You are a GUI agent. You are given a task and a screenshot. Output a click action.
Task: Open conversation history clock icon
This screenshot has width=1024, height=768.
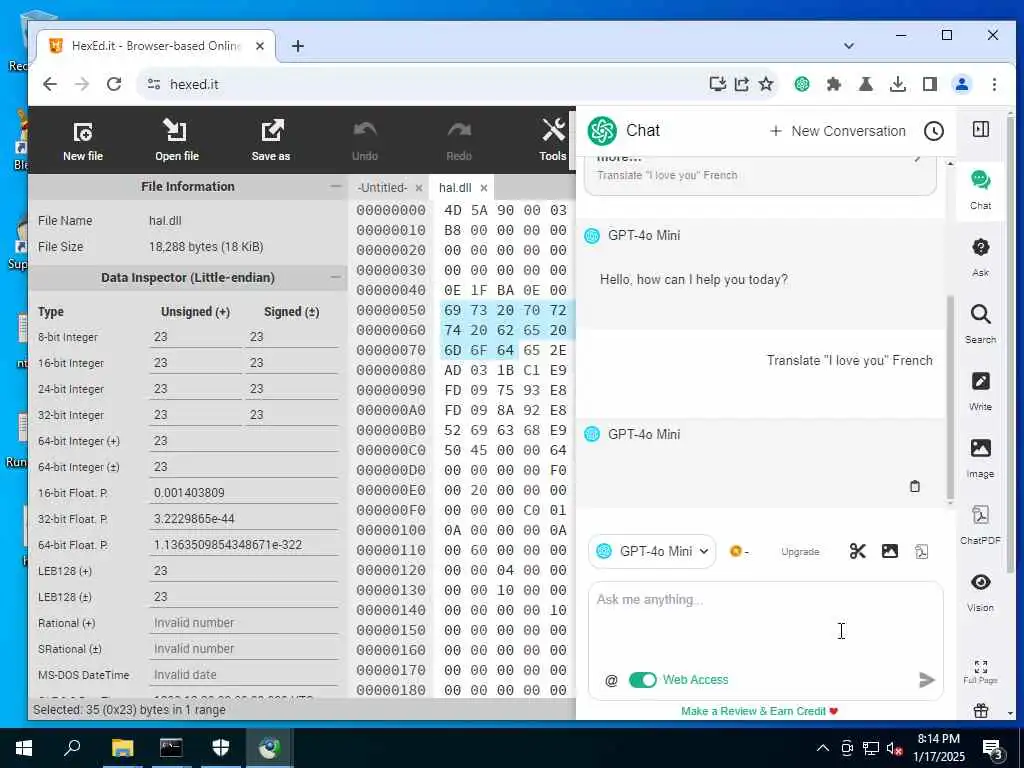coord(934,131)
